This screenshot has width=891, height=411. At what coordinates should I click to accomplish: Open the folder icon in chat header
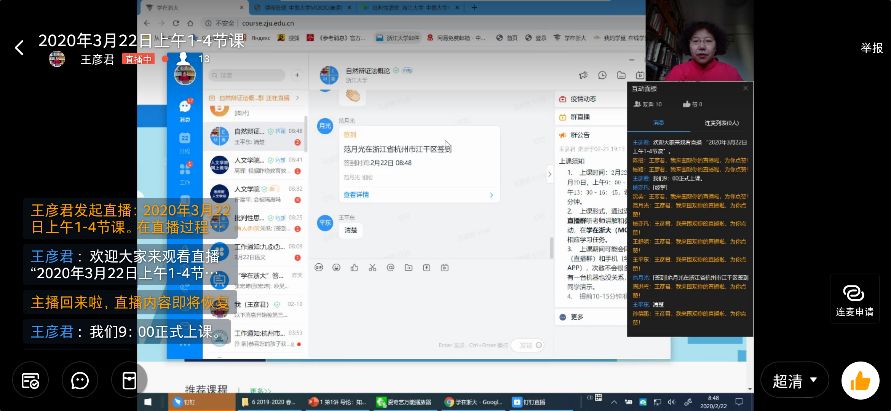coord(621,75)
